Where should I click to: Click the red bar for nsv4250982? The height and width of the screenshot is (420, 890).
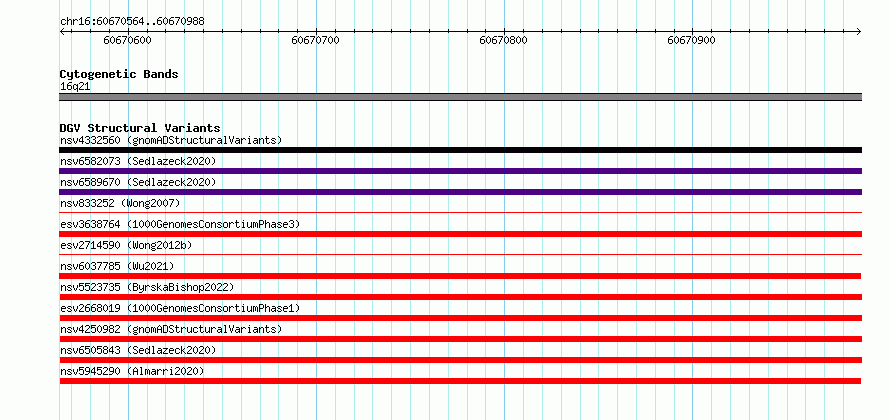coord(460,339)
